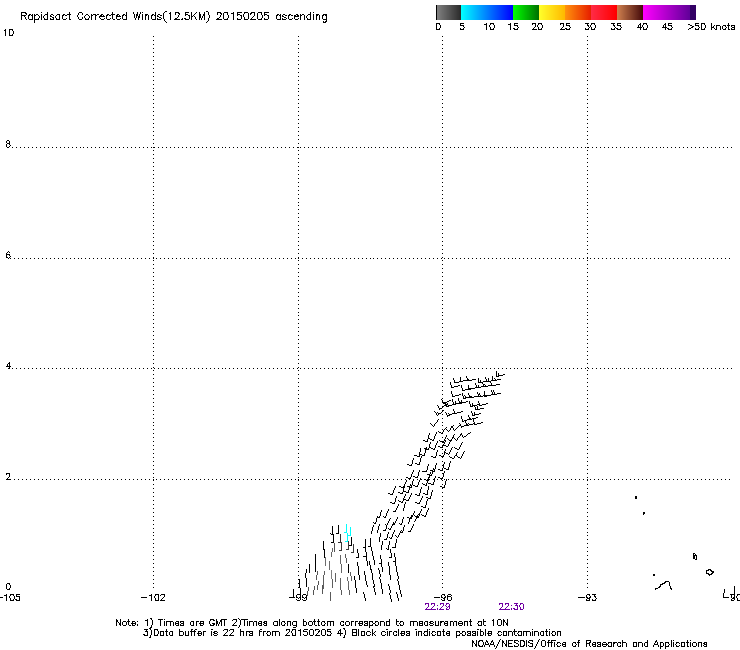Select the cyan-blue 5-15 knots color band
The image size is (740, 650).
487,12
